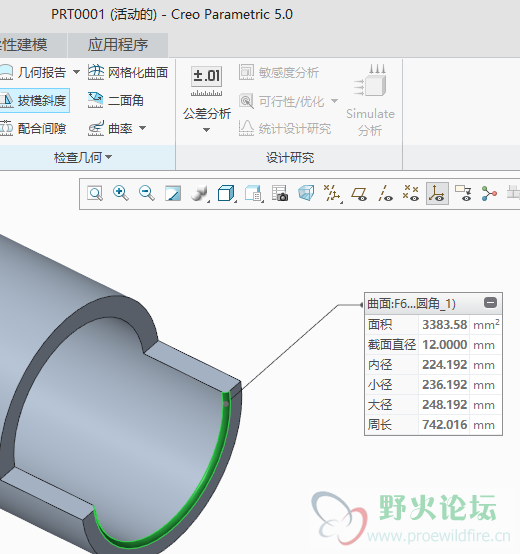520x554 pixels.
Task: Click the 统计设计研究 button
Action: pyautogui.click(x=285, y=128)
